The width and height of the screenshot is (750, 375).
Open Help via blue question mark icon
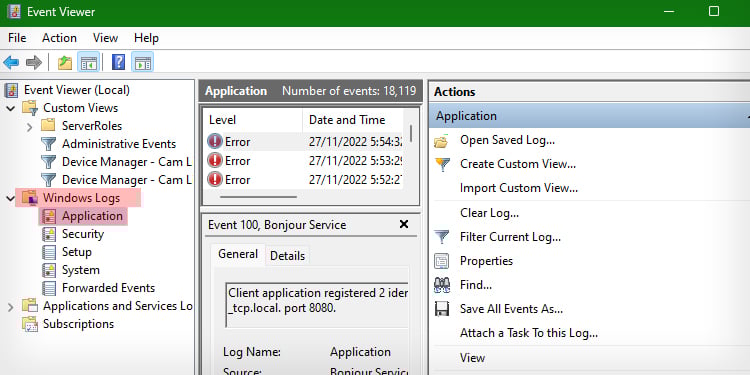point(118,63)
